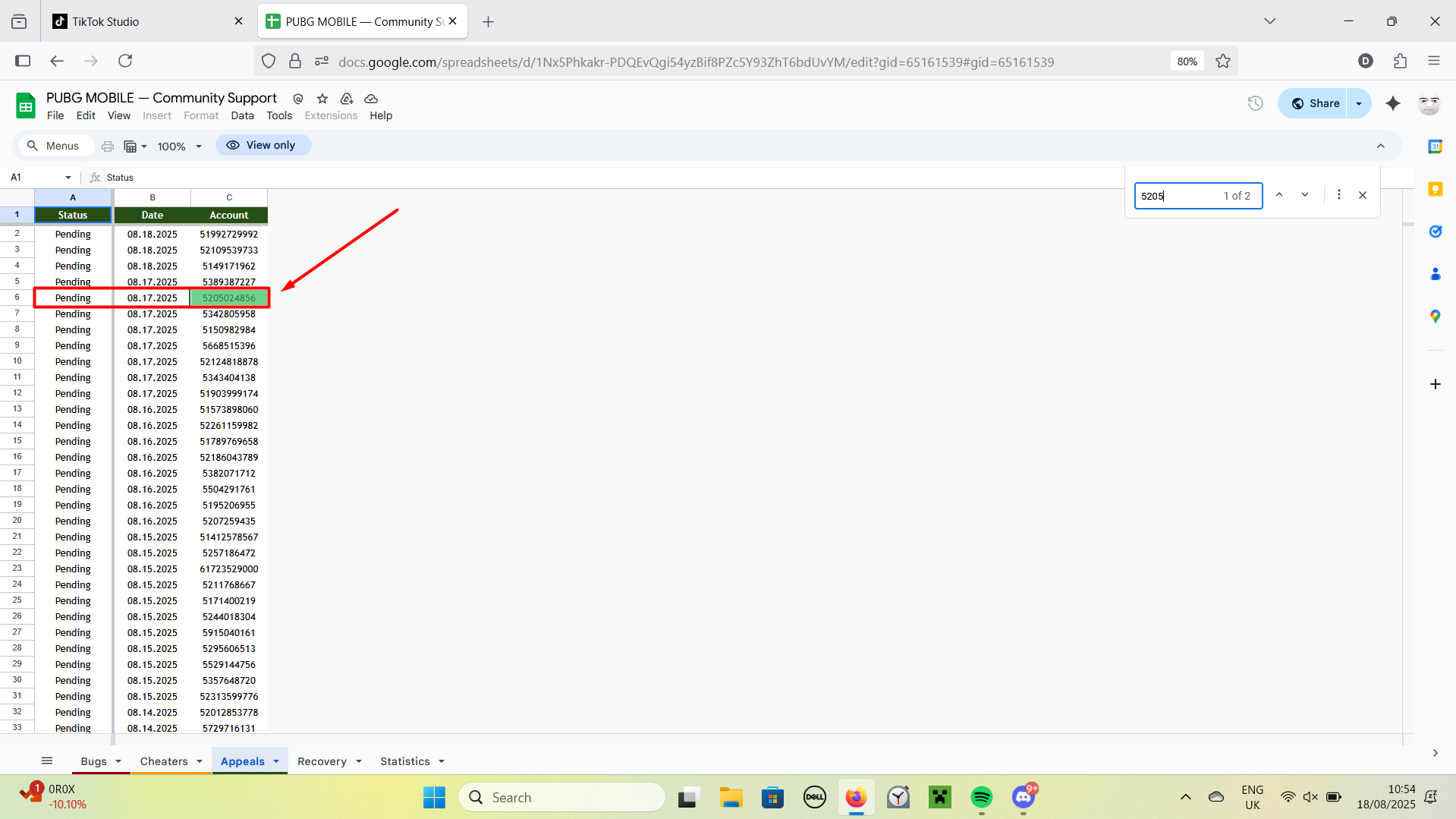Switch to the Statistics sheet tab
The image size is (1456, 819).
pyautogui.click(x=405, y=761)
